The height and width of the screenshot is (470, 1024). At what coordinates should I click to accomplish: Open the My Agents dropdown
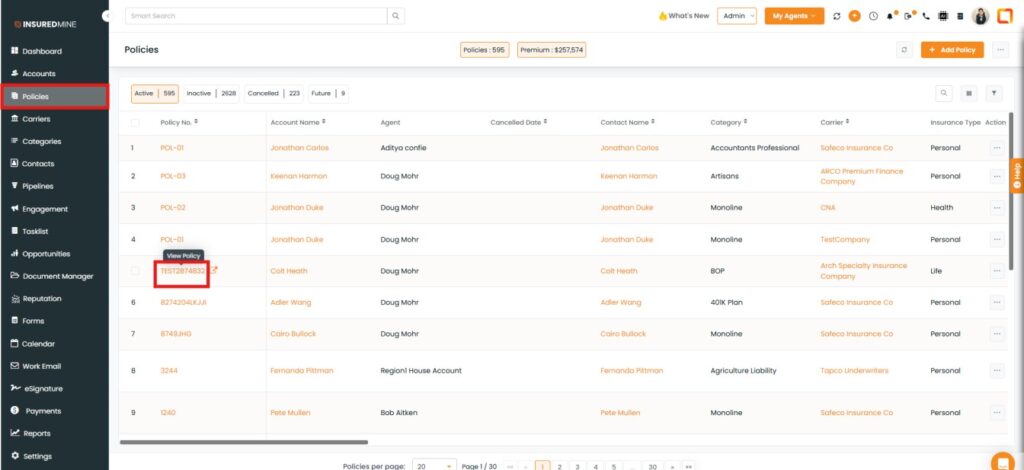coord(794,16)
